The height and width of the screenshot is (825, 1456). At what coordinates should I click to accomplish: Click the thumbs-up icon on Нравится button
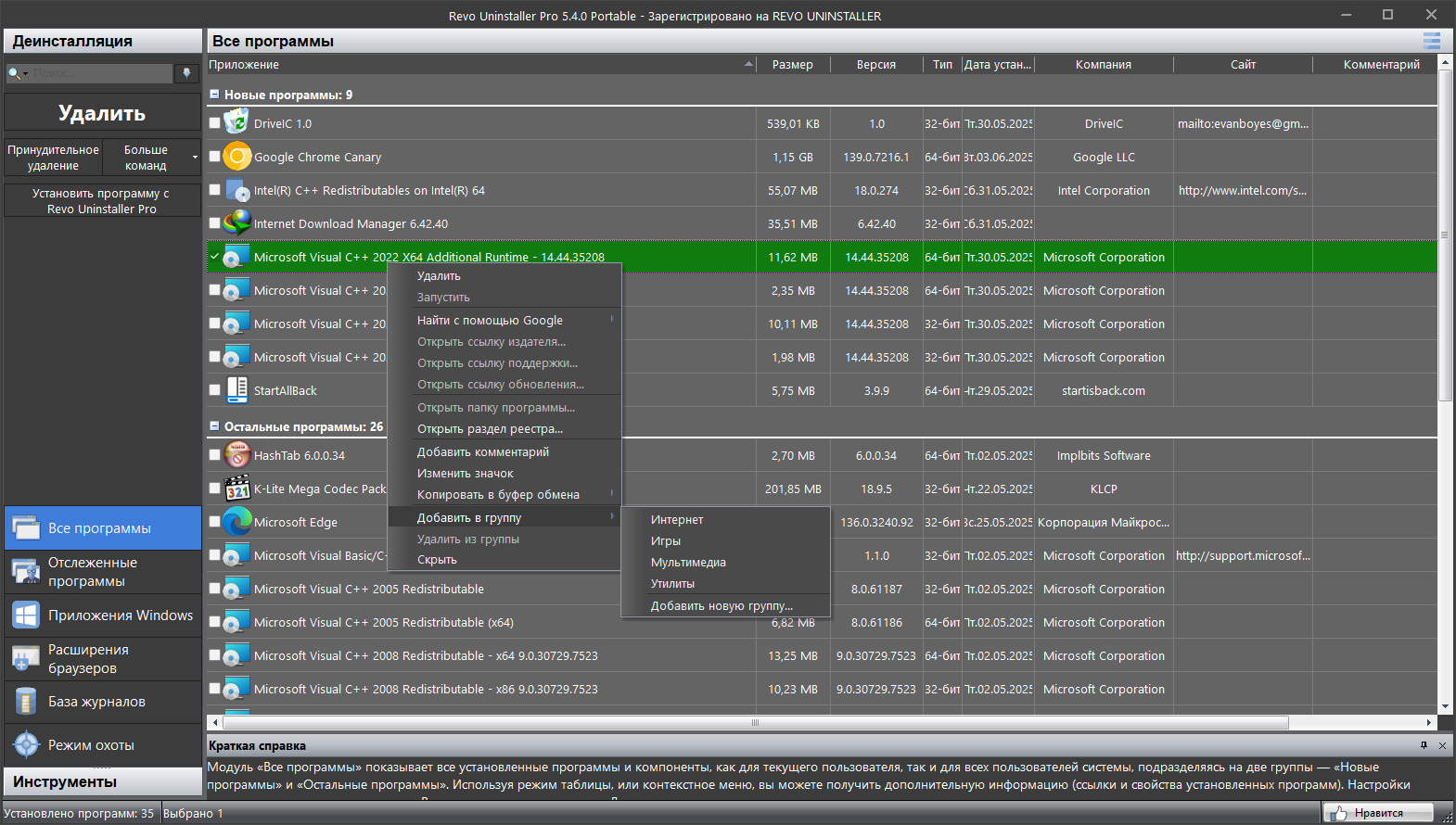[1337, 813]
